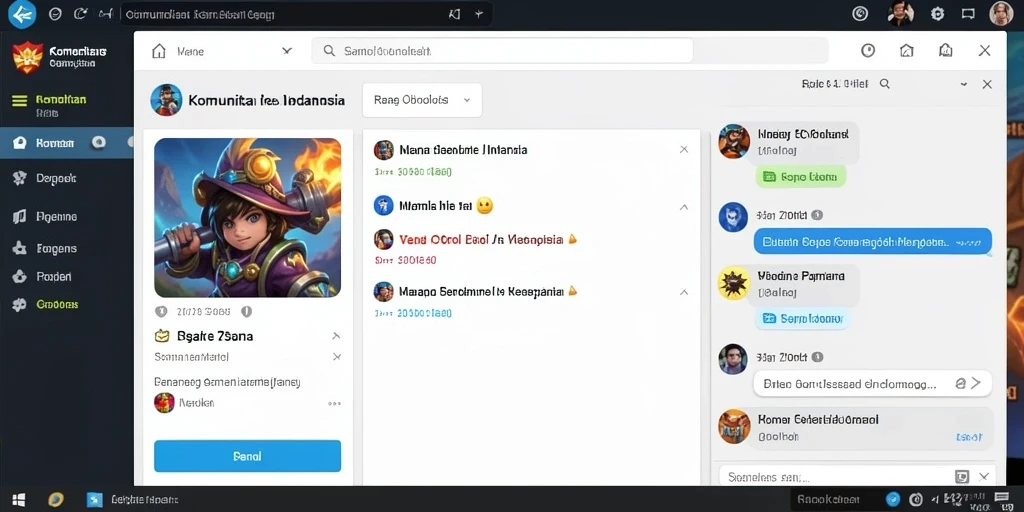Open the Mane dropdown chevron
This screenshot has width=1024, height=512.
[286, 50]
